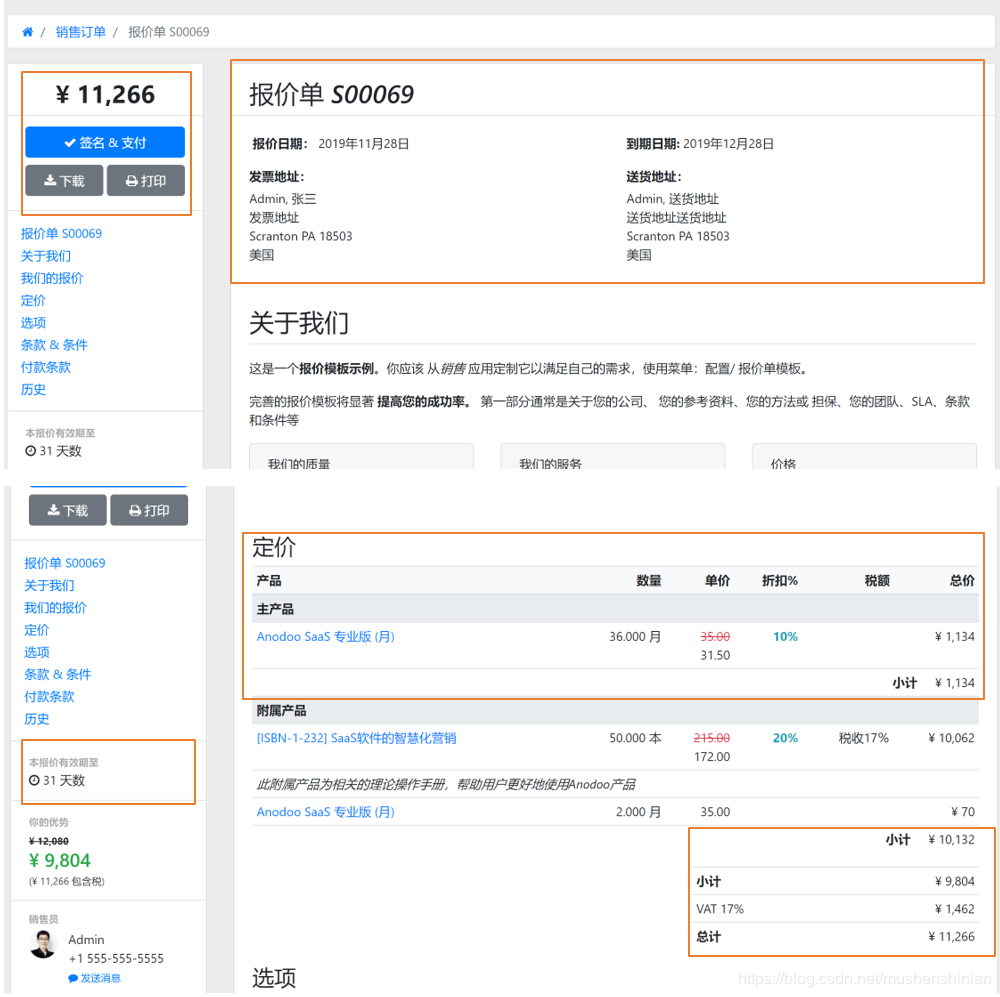
Task: Click the download icon on 下载 above 你的优势
Action: [54, 510]
